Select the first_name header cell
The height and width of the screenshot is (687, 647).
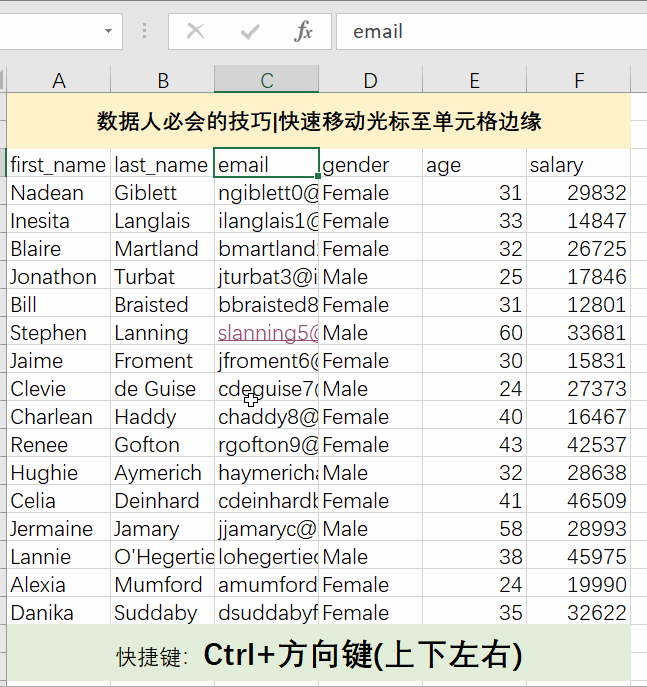tap(59, 163)
